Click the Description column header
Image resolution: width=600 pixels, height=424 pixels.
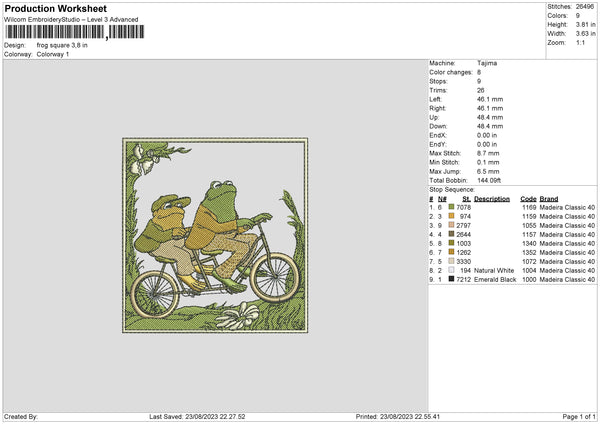492,199
